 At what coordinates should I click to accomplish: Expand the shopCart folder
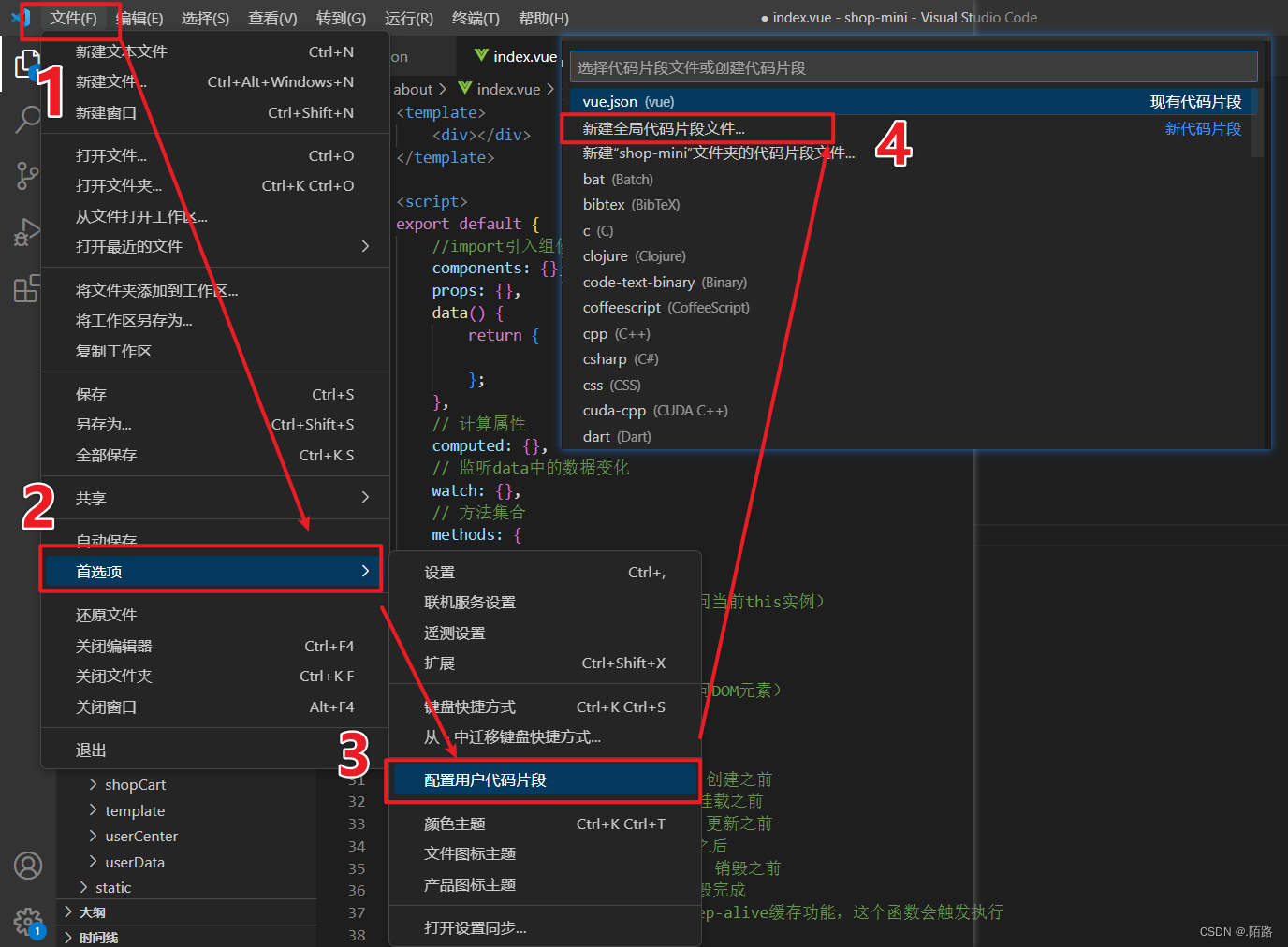point(135,784)
